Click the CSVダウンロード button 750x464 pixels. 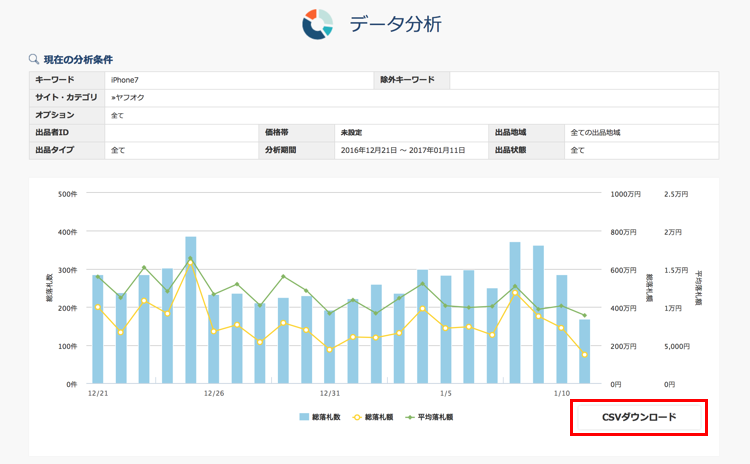pos(638,417)
